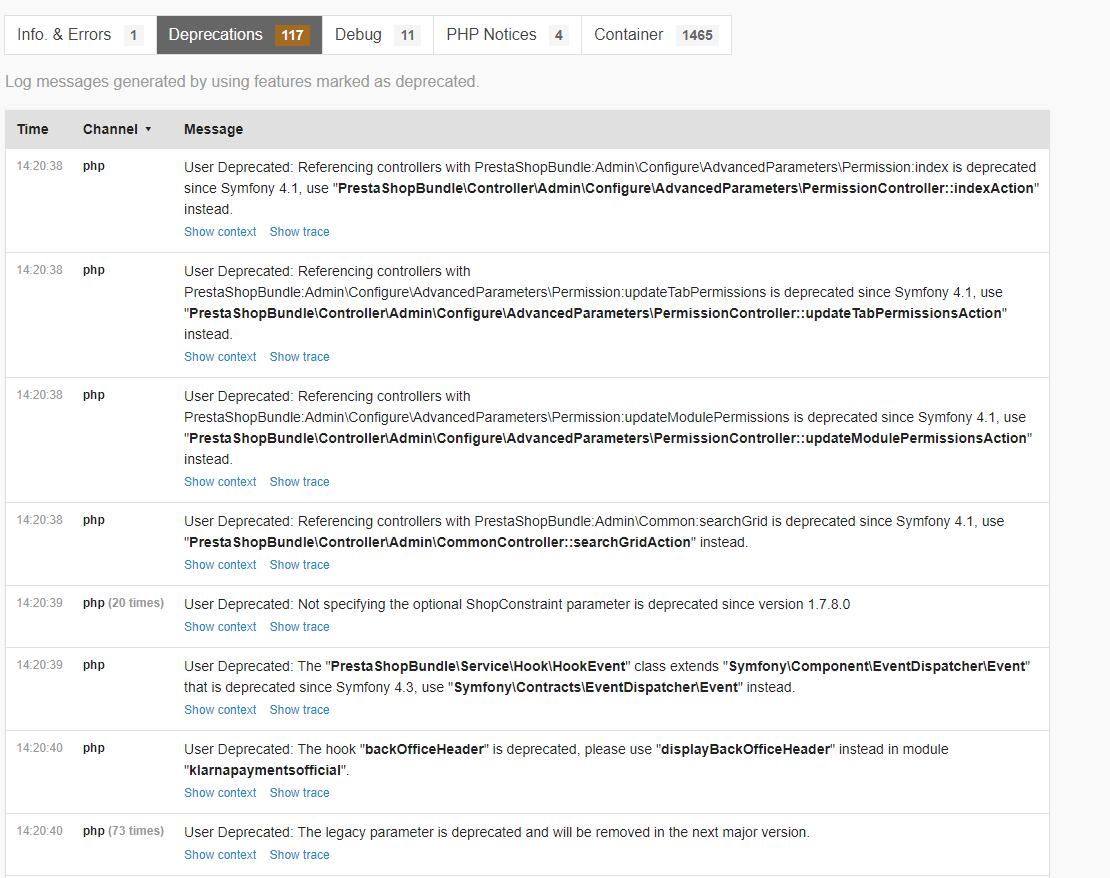Show trace for updateTabPermissions deprecation
The height and width of the screenshot is (878, 1110).
pyautogui.click(x=299, y=357)
